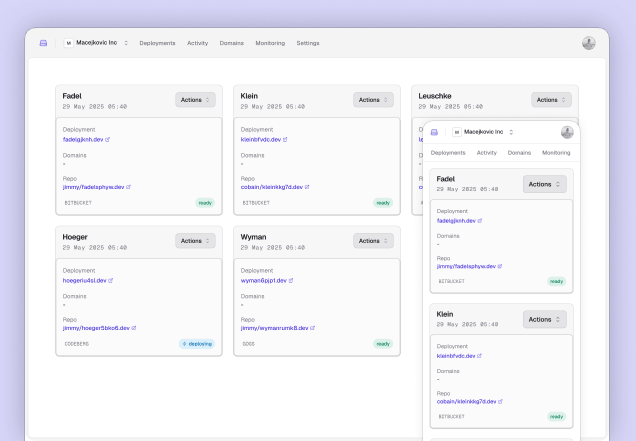Open Actions dropdown on Leuschke card
The height and width of the screenshot is (441, 636).
pos(551,100)
